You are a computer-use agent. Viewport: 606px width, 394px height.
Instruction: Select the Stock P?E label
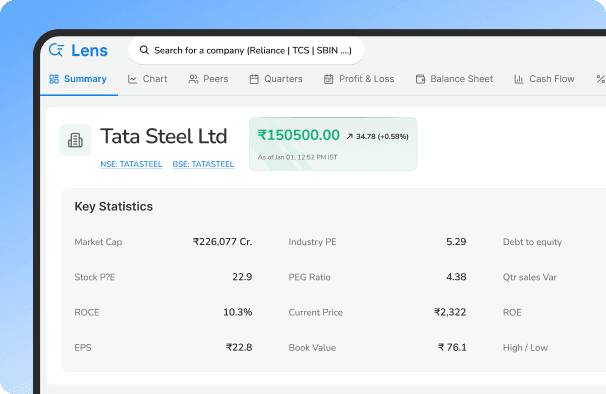[x=95, y=277]
